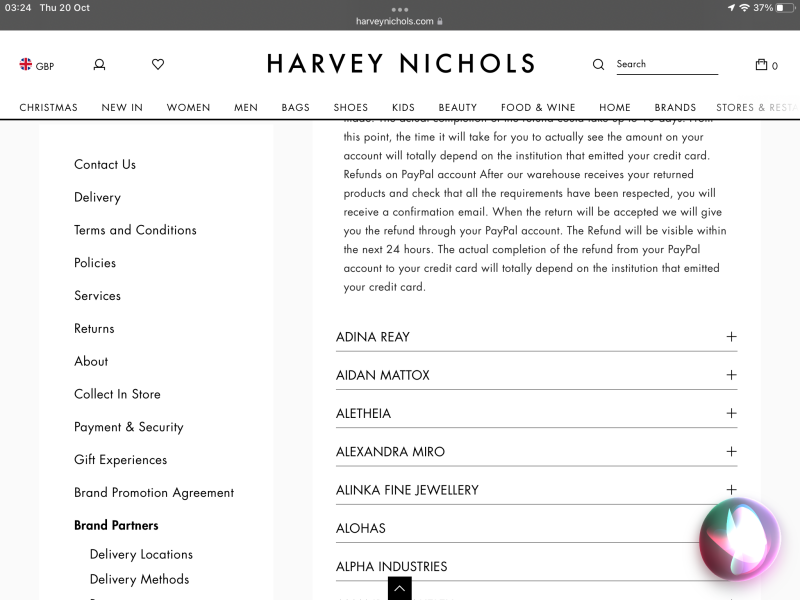This screenshot has height=600, width=800.
Task: Expand the Alexandra Miro plus icon
Action: pyautogui.click(x=731, y=452)
